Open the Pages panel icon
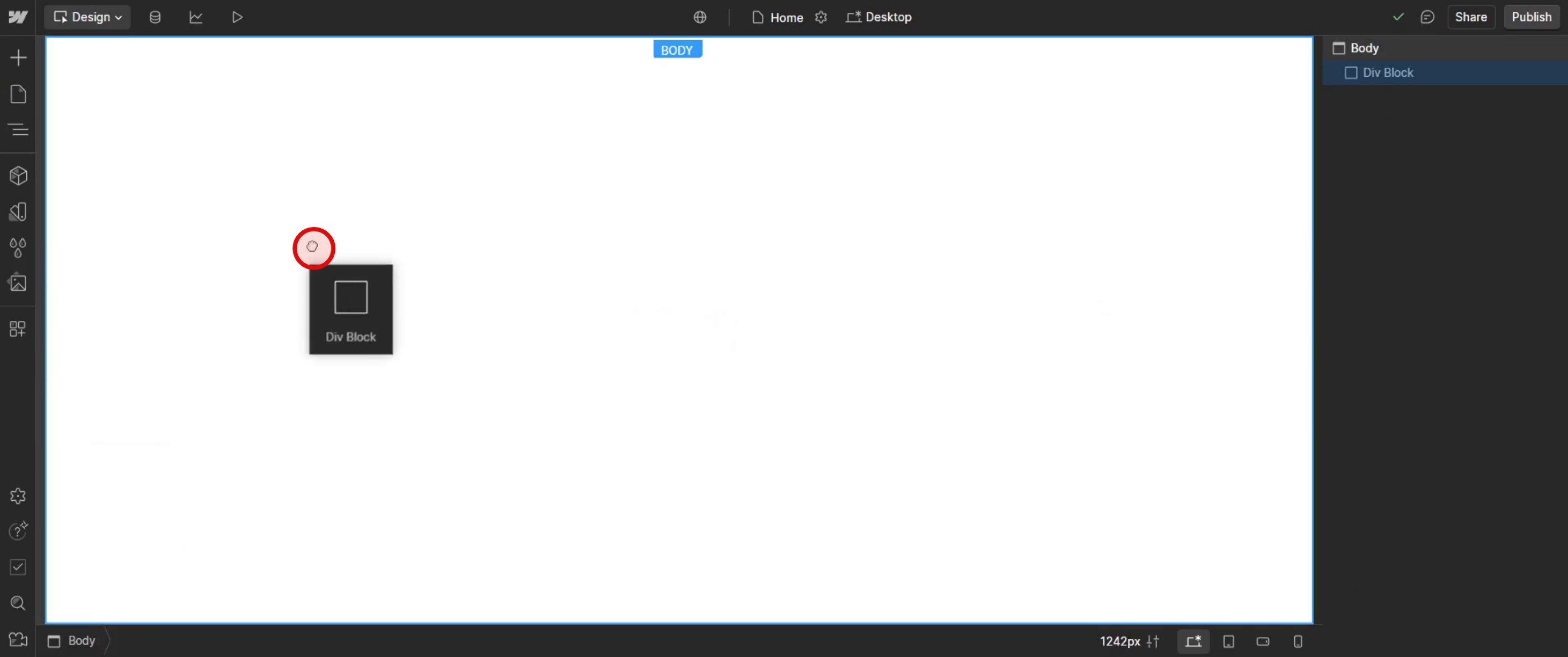This screenshot has width=1568, height=657. tap(18, 94)
